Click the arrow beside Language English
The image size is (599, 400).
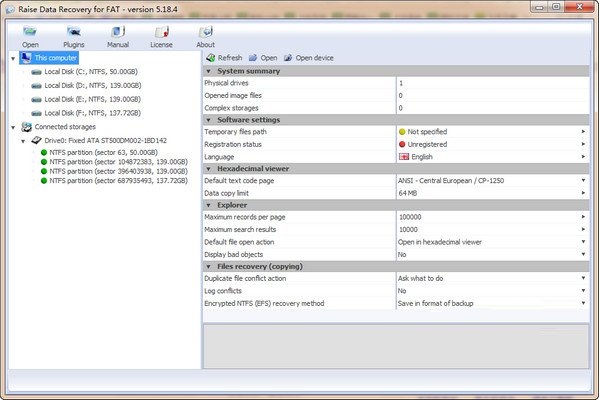point(583,157)
